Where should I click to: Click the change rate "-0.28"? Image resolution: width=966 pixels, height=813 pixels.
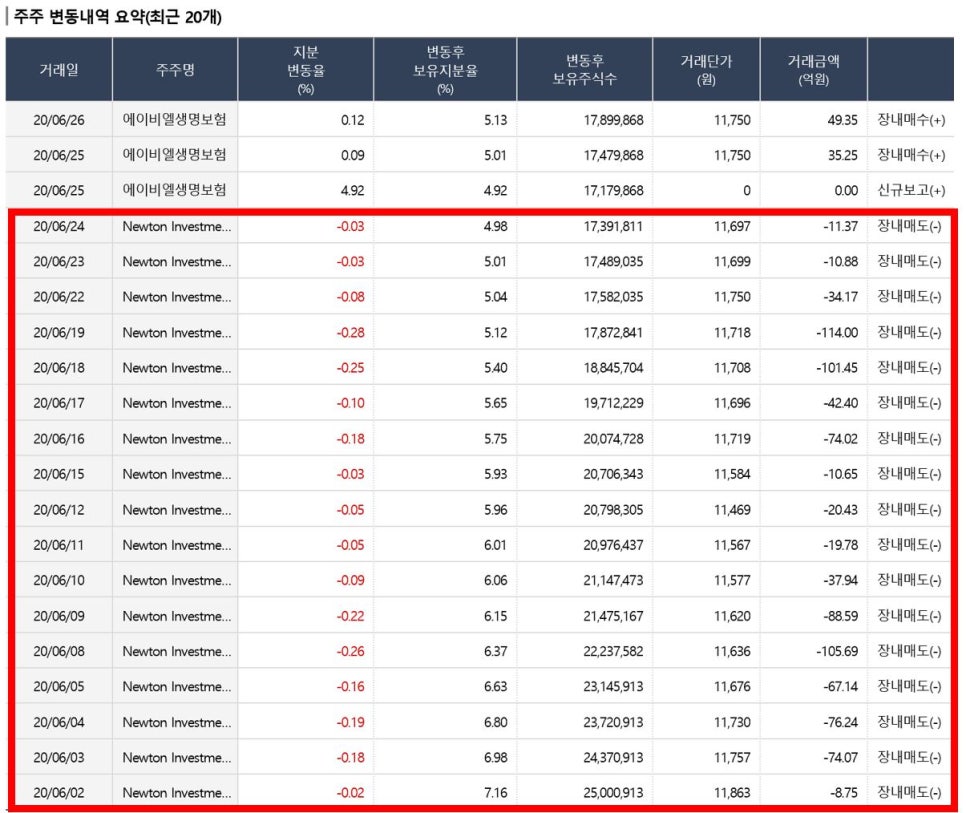(x=351, y=333)
